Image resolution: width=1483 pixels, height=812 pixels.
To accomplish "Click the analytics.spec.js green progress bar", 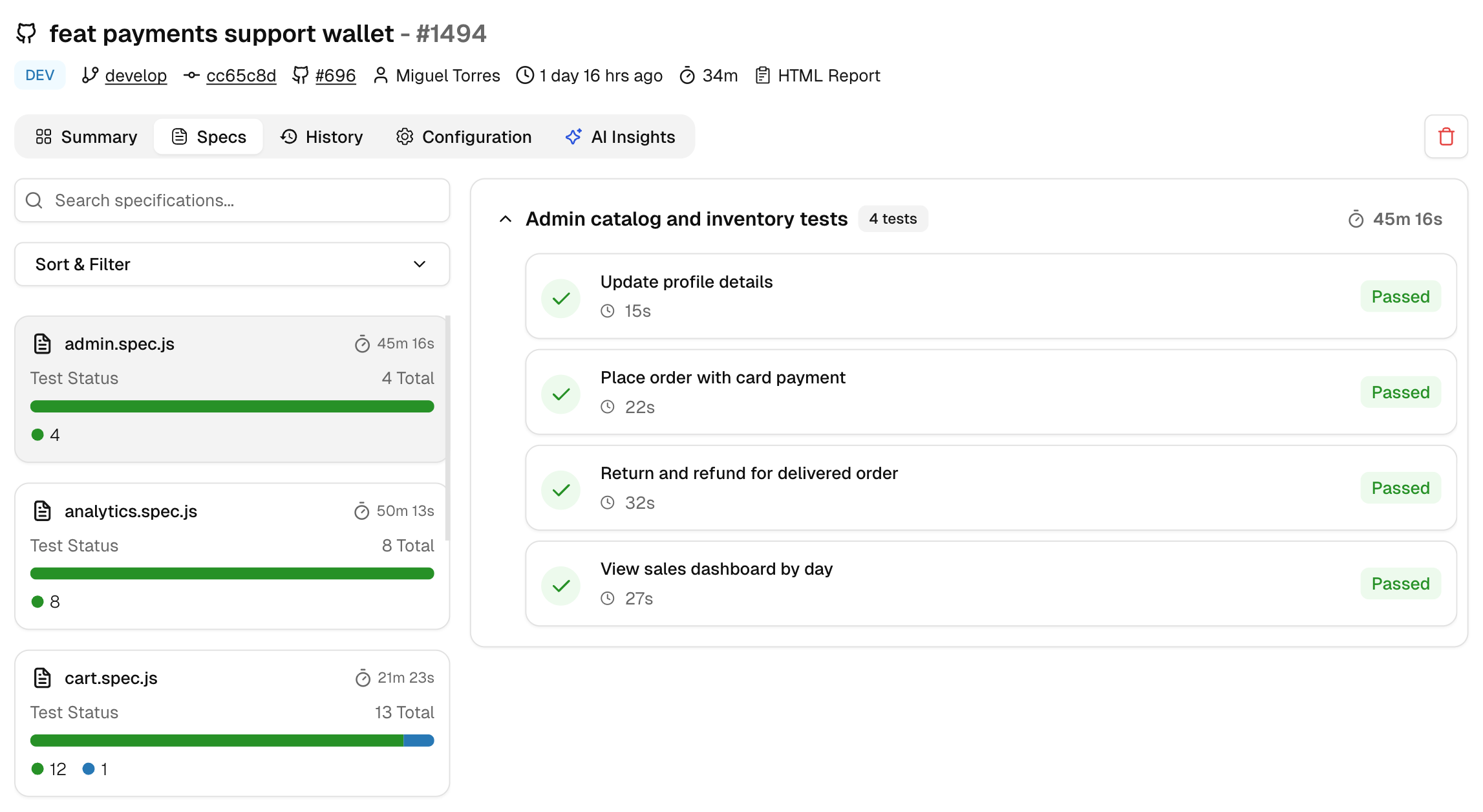I will [x=232, y=573].
